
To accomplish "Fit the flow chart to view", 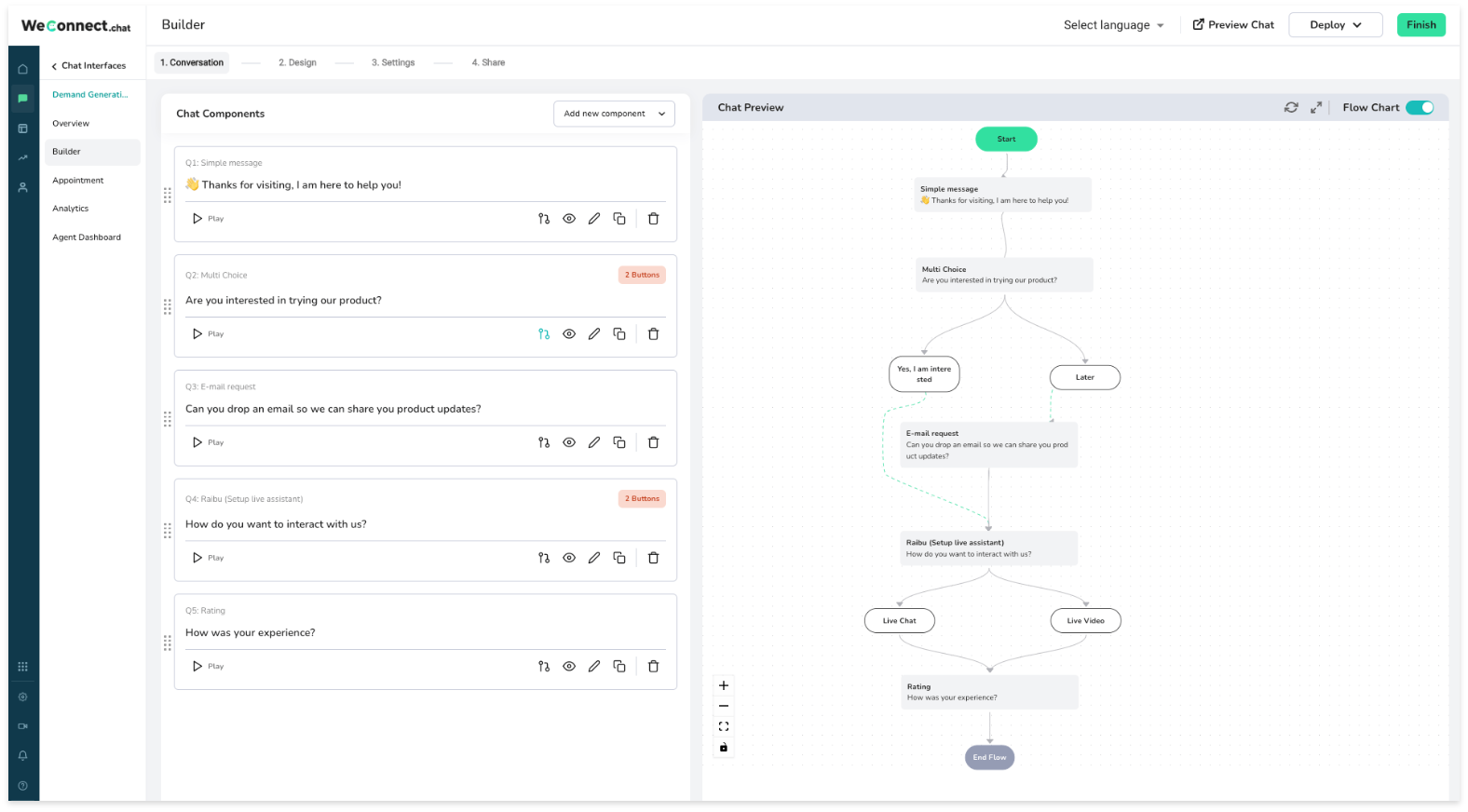I will [724, 726].
